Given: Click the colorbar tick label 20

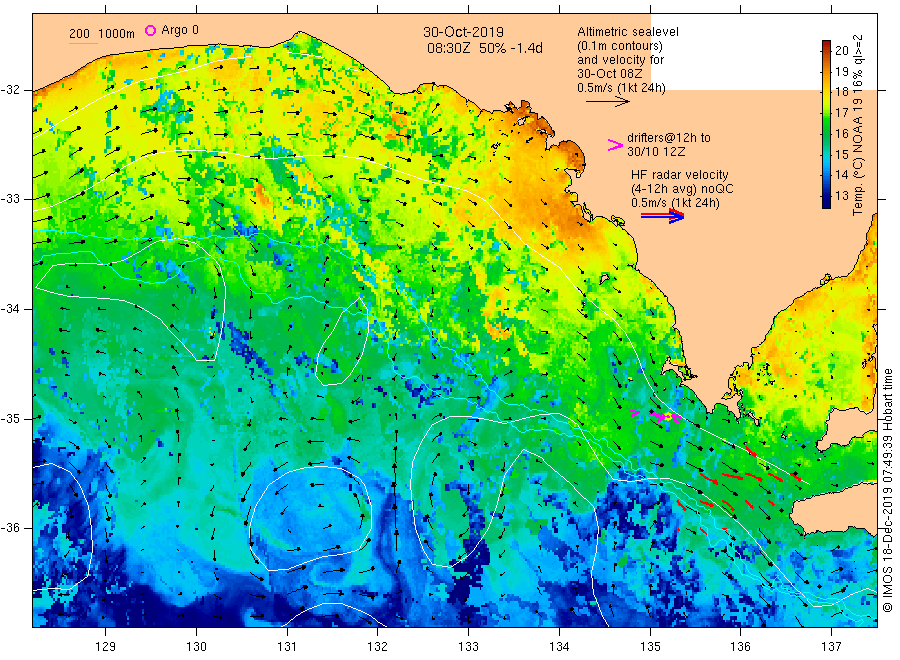Looking at the screenshot, I should coord(841,51).
